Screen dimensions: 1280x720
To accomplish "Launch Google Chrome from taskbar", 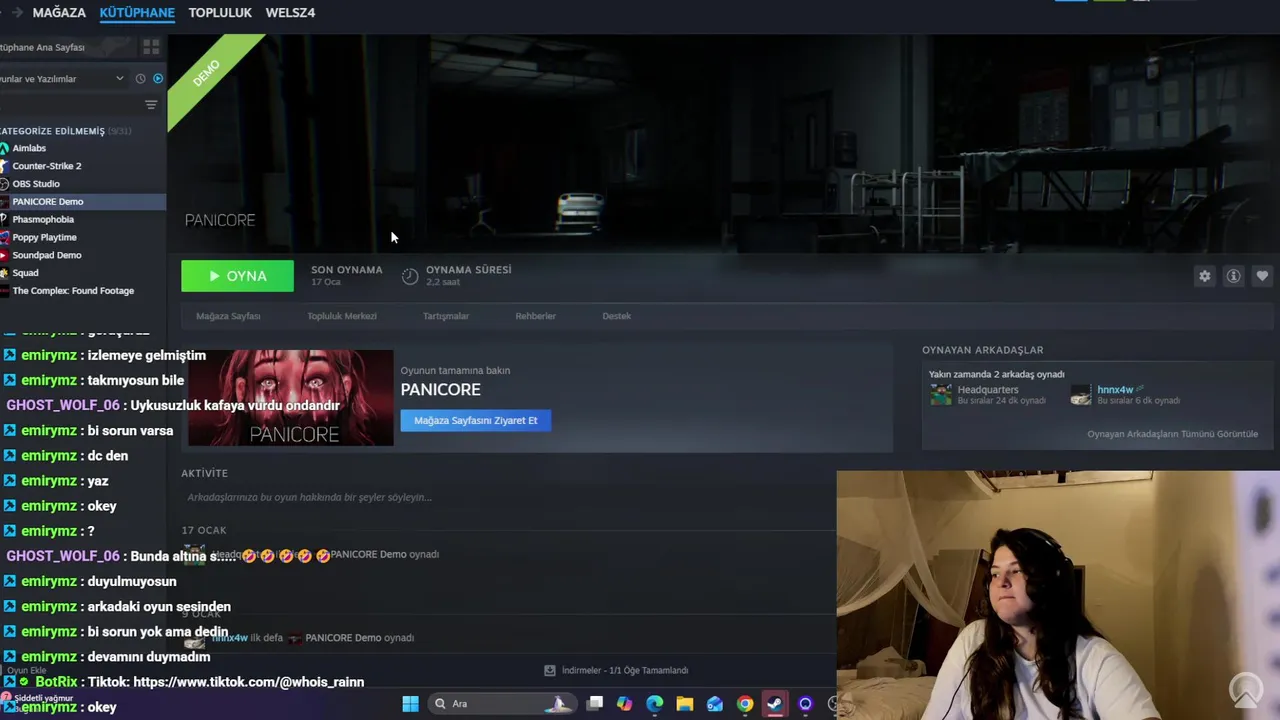I will 745,704.
